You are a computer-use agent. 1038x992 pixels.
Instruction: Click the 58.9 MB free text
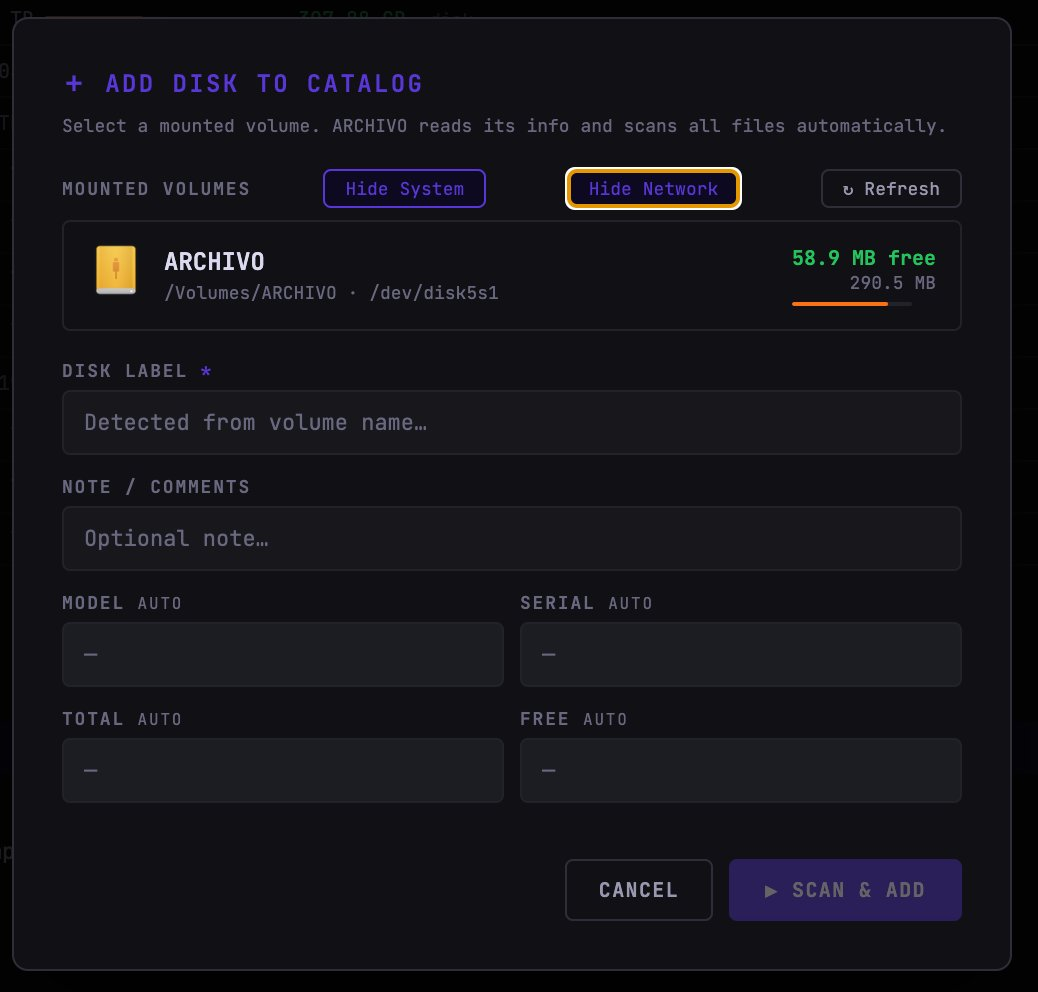pyautogui.click(x=864, y=257)
